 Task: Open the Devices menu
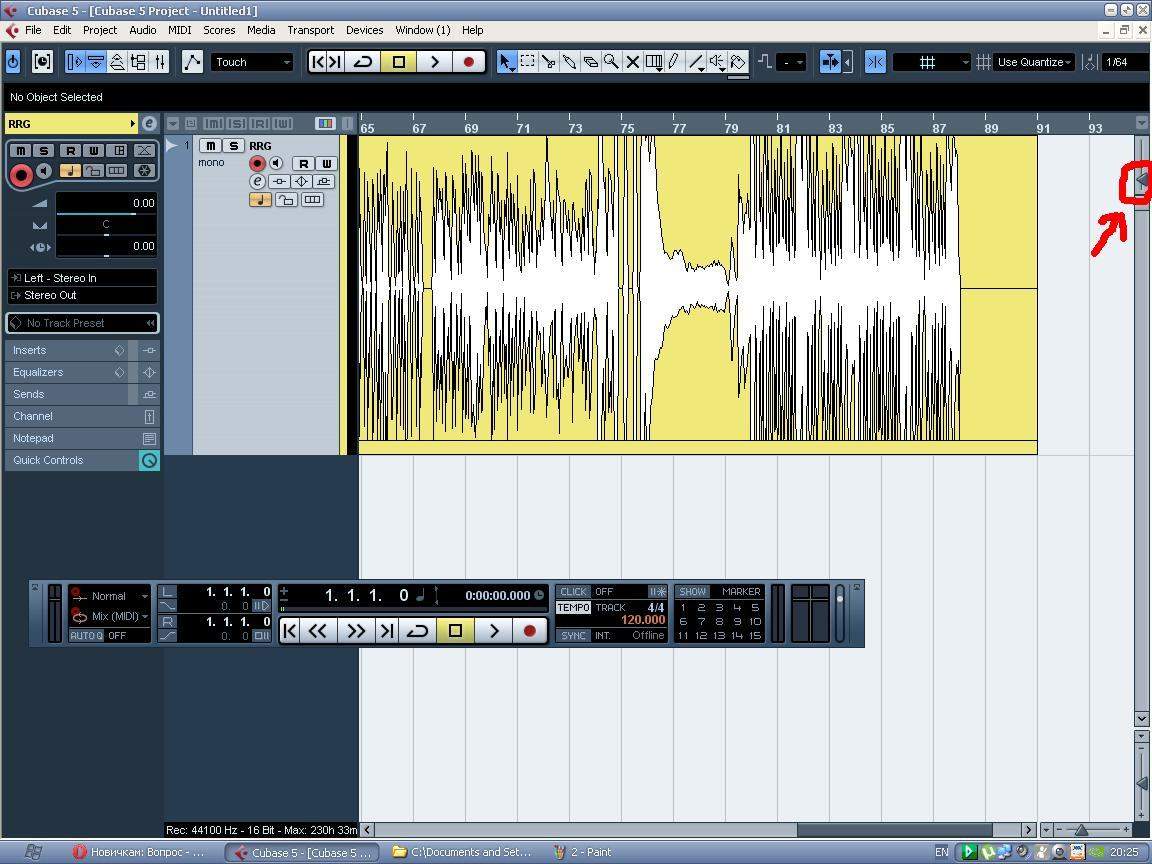[364, 30]
